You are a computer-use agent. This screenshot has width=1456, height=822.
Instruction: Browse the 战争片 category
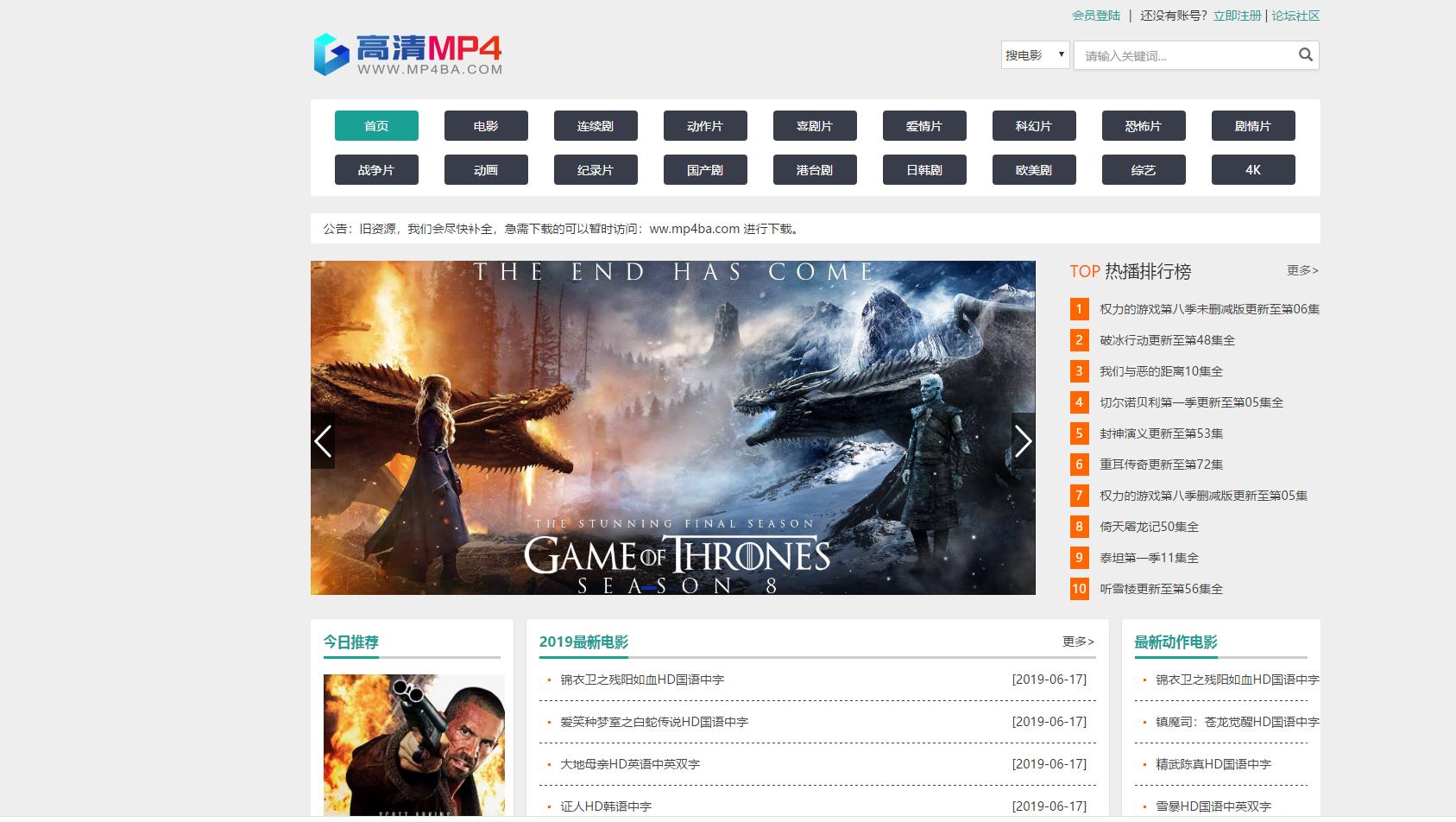tap(376, 170)
